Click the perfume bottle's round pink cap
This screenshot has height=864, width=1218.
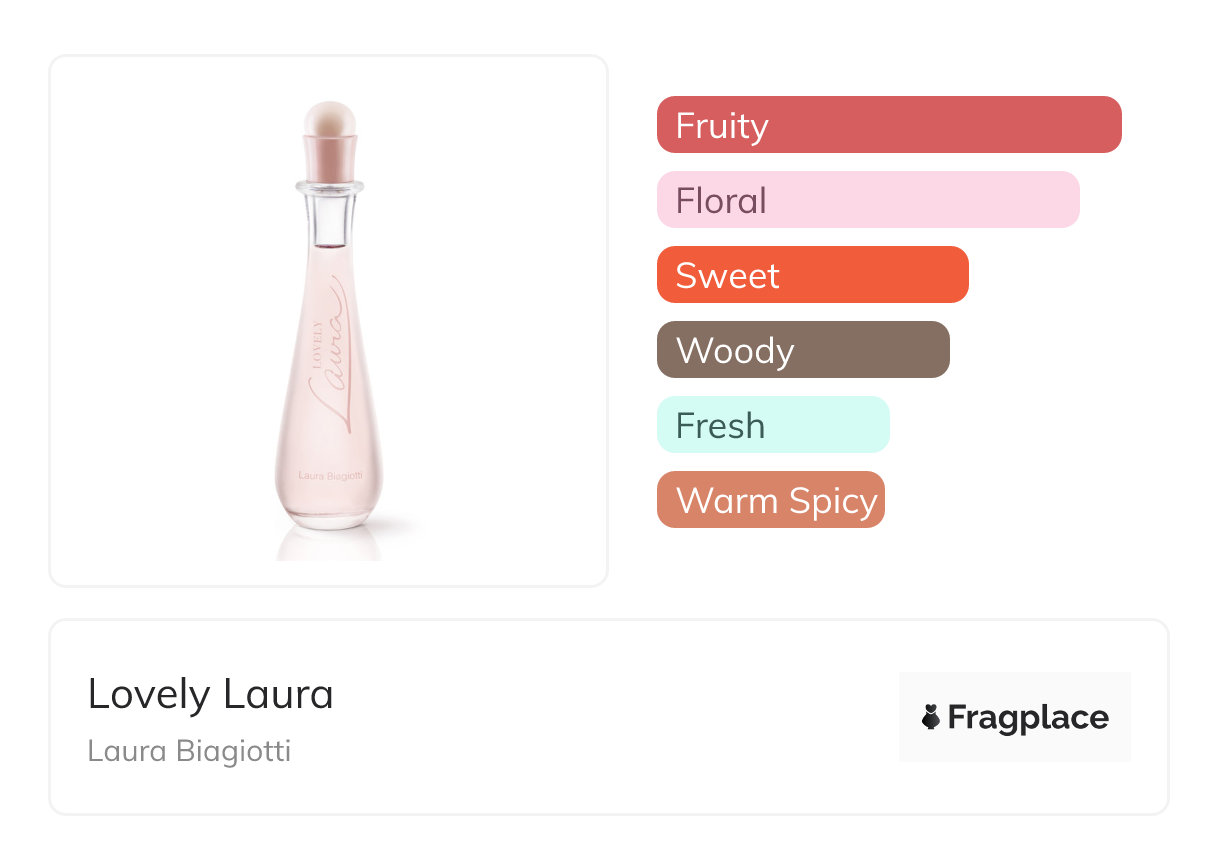coord(330,120)
